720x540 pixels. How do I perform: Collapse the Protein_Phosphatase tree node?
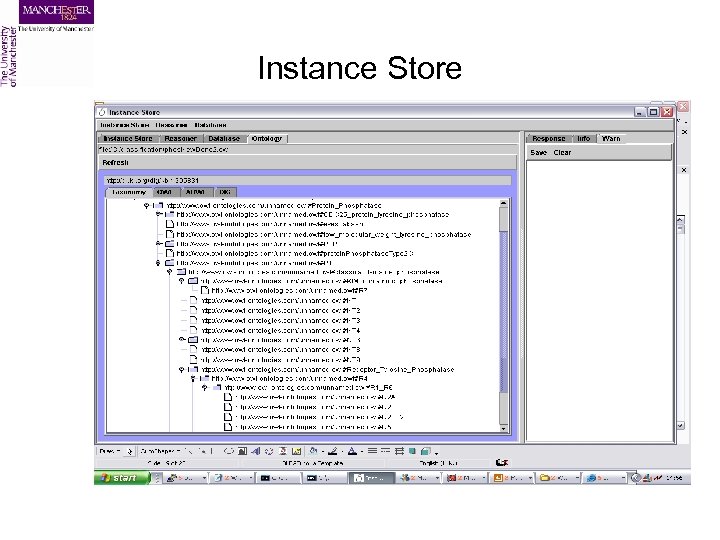(x=146, y=206)
